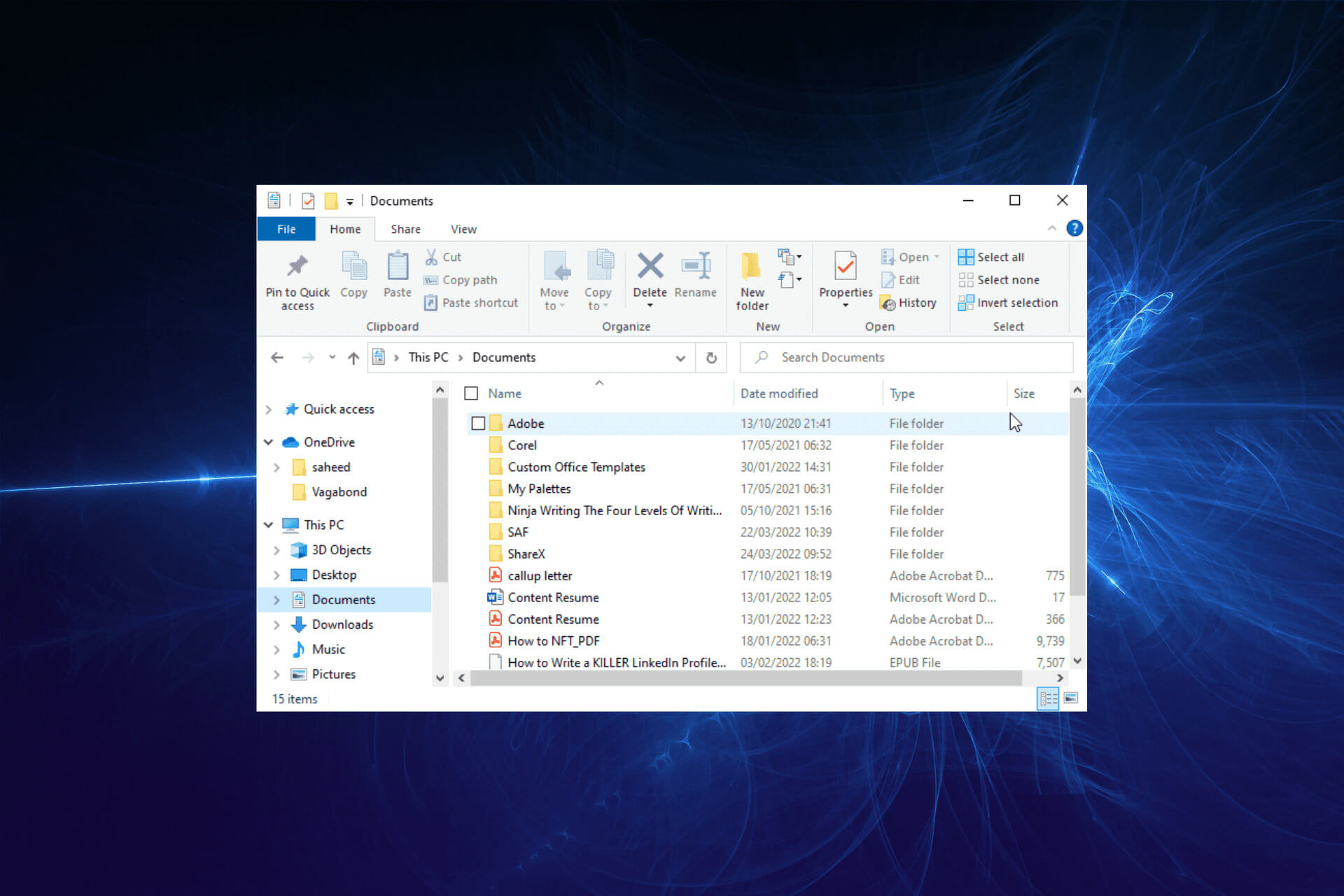1344x896 pixels.
Task: Click Invert selection in the ribbon
Action: click(1008, 302)
